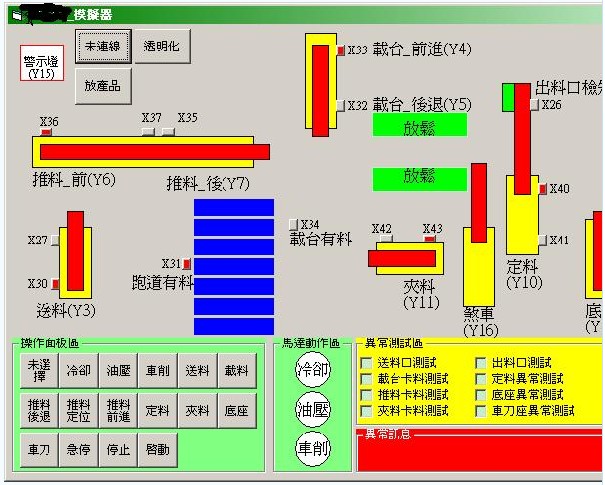Click the 推料前進 button
Image resolution: width=605 pixels, height=485 pixels.
click(119, 410)
